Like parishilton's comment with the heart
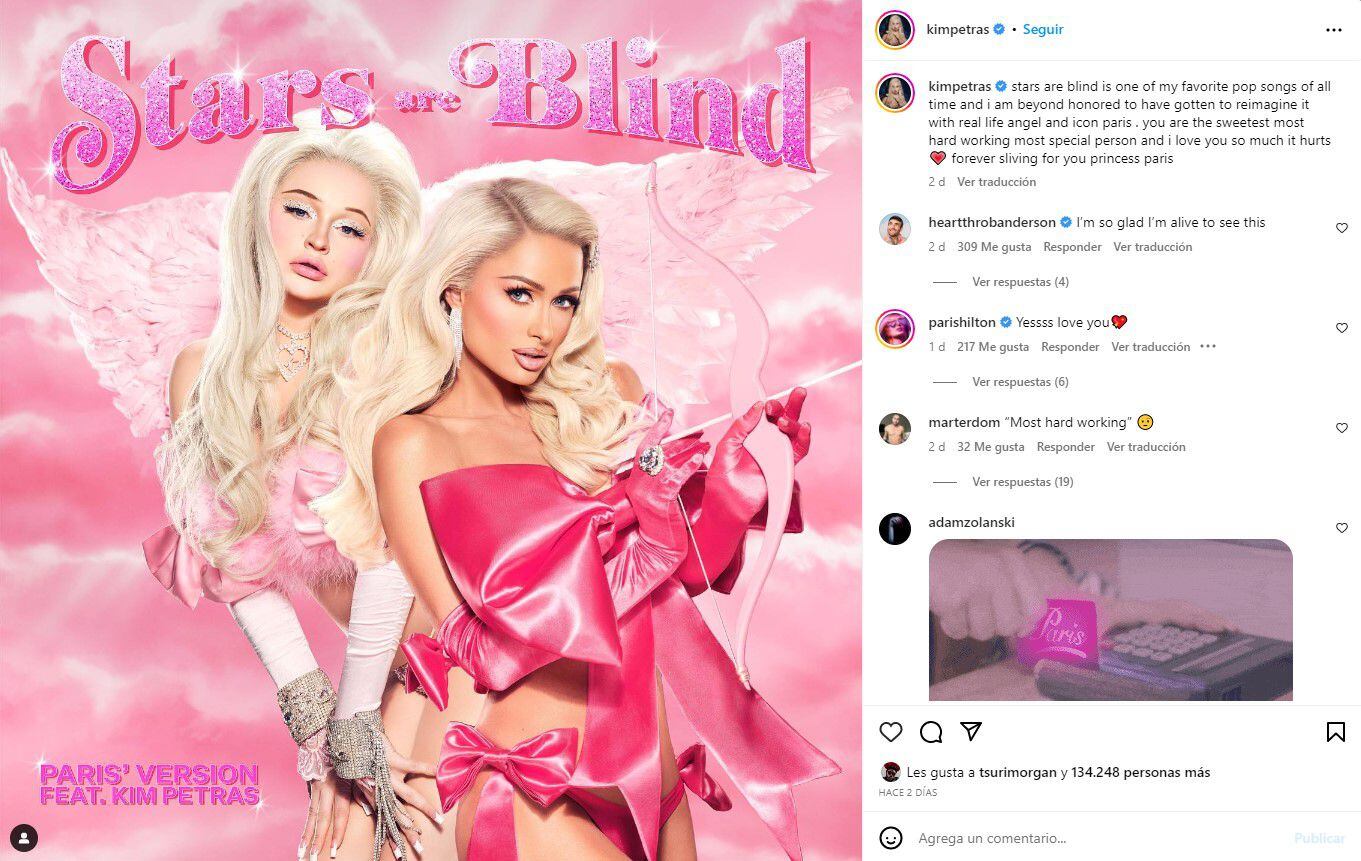This screenshot has height=861, width=1361. coord(1342,328)
